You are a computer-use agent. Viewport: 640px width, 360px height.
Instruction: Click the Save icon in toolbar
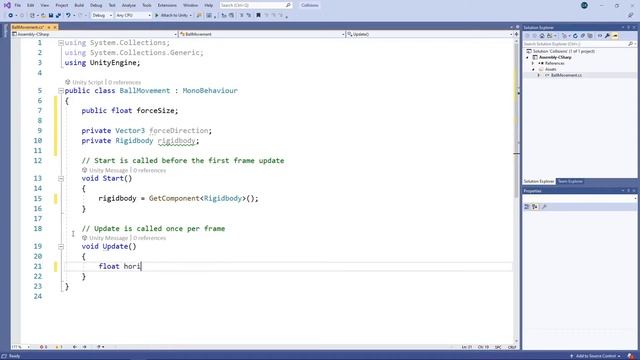[x=51, y=16]
